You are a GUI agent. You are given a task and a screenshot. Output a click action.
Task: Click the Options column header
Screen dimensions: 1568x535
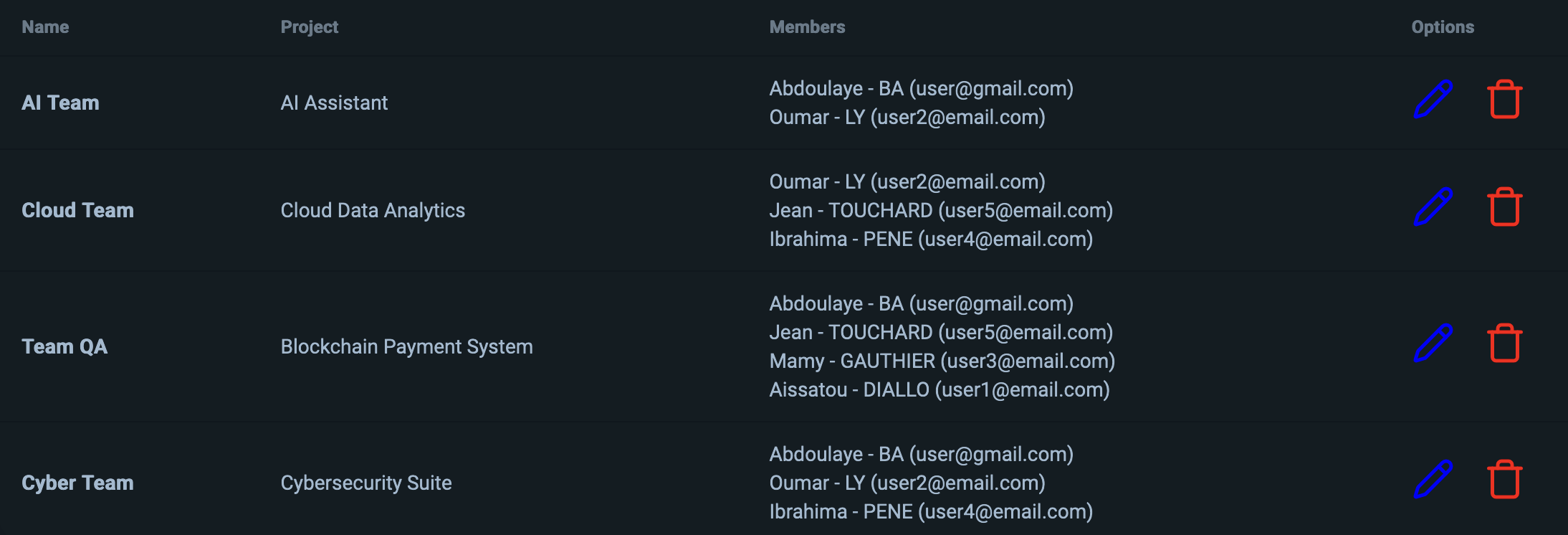pyautogui.click(x=1443, y=27)
